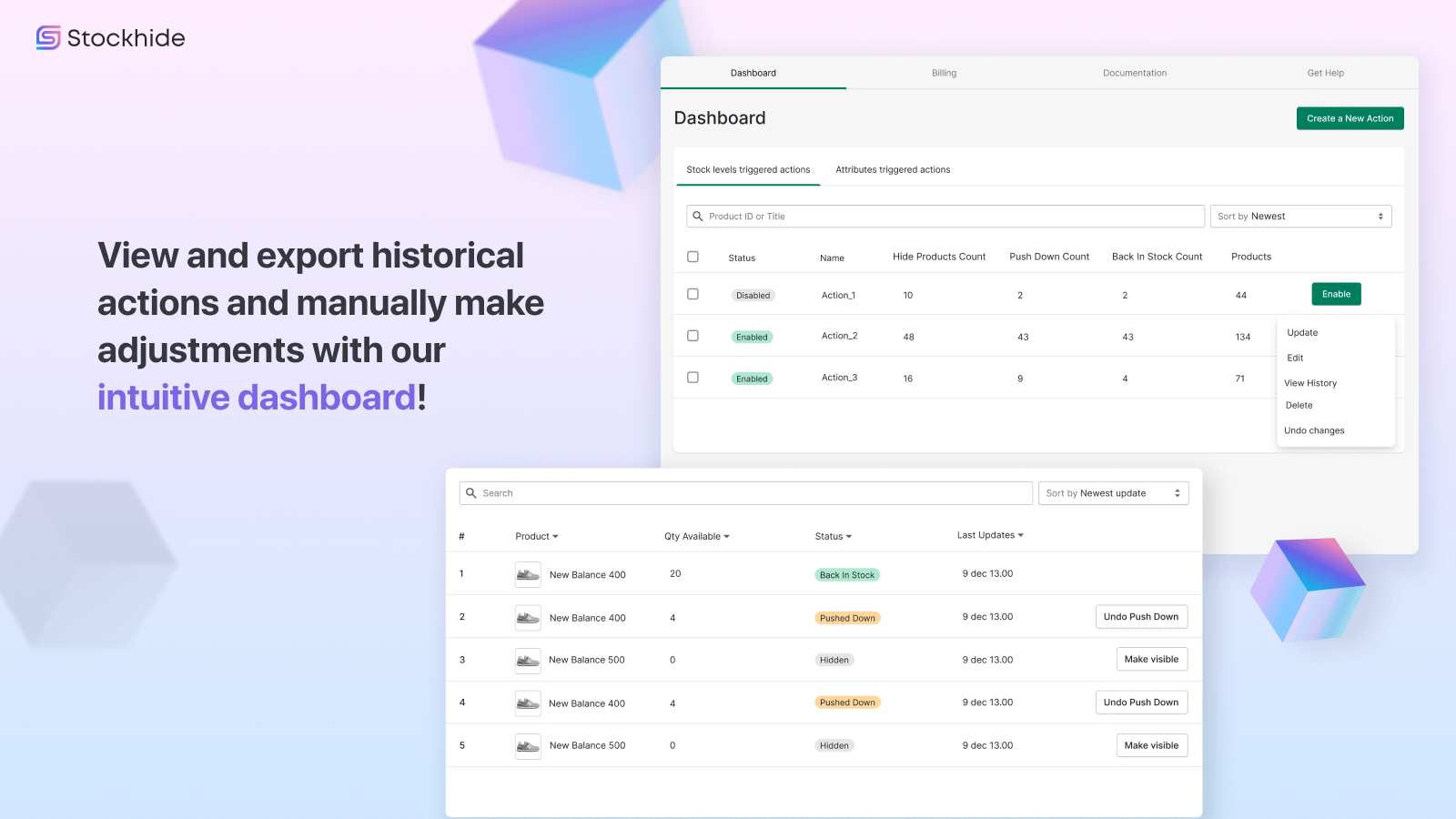Viewport: 1456px width, 819px height.
Task: Open the Sort by Newest dropdown
Action: click(x=1300, y=217)
